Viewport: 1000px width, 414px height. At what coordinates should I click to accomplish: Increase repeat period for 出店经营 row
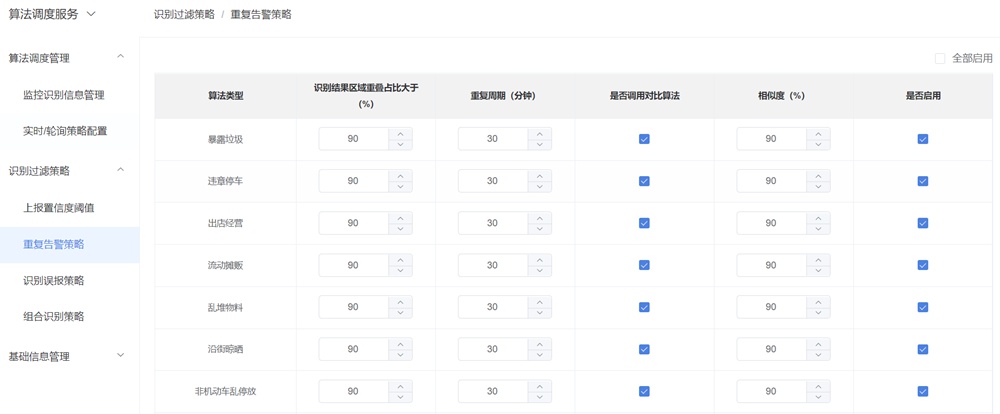(x=540, y=218)
